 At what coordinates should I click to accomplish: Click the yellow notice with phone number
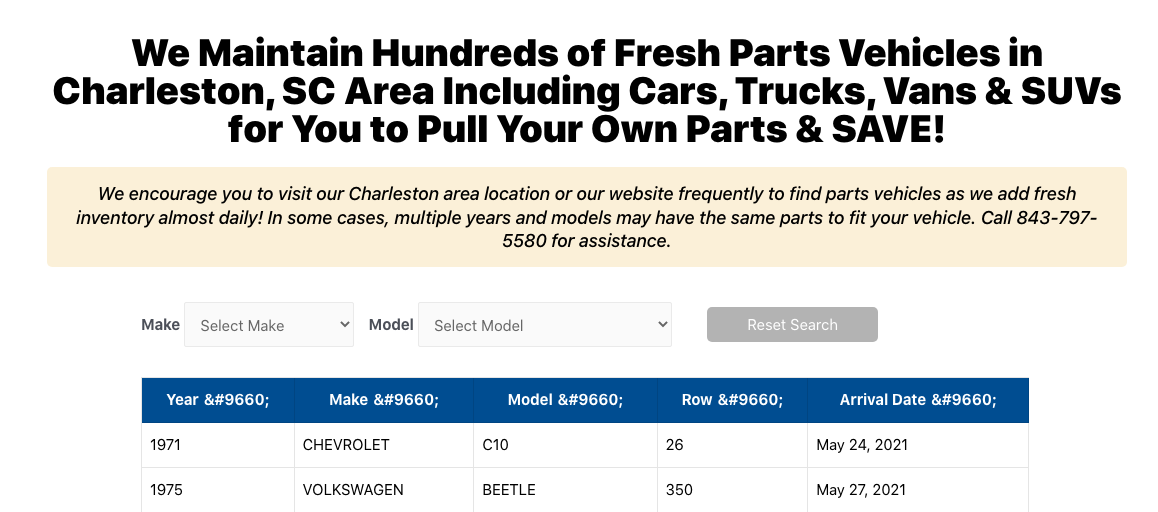[587, 217]
